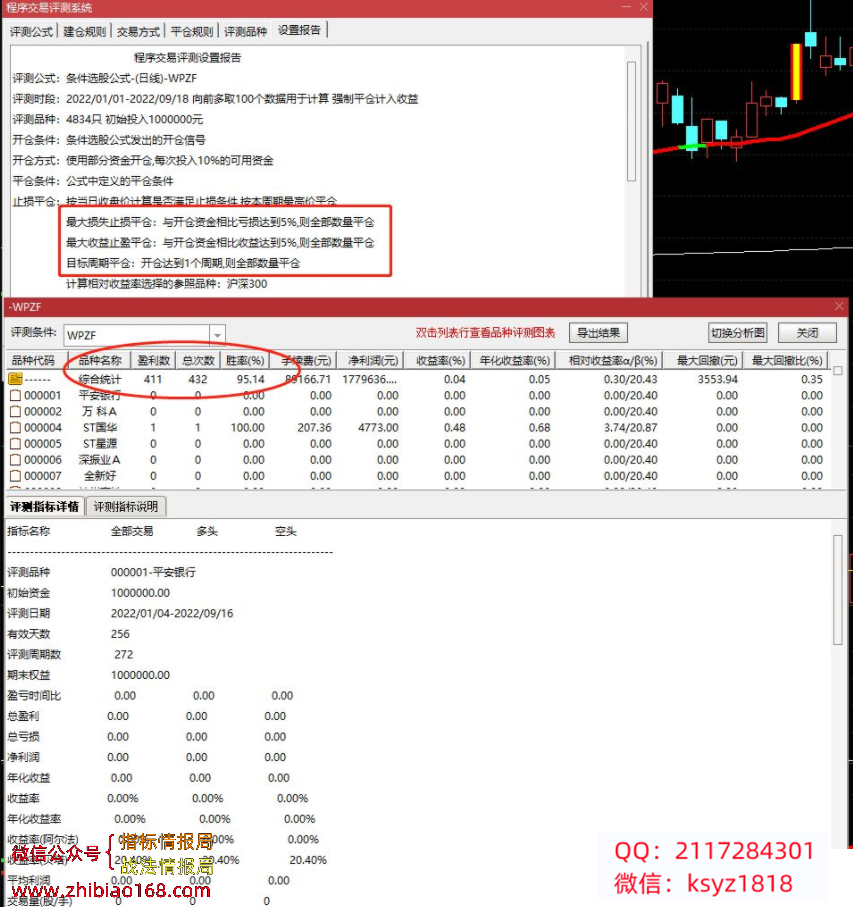The height and width of the screenshot is (907, 853).
Task: Sort by 净利润(元) column header
Action: click(x=372, y=361)
